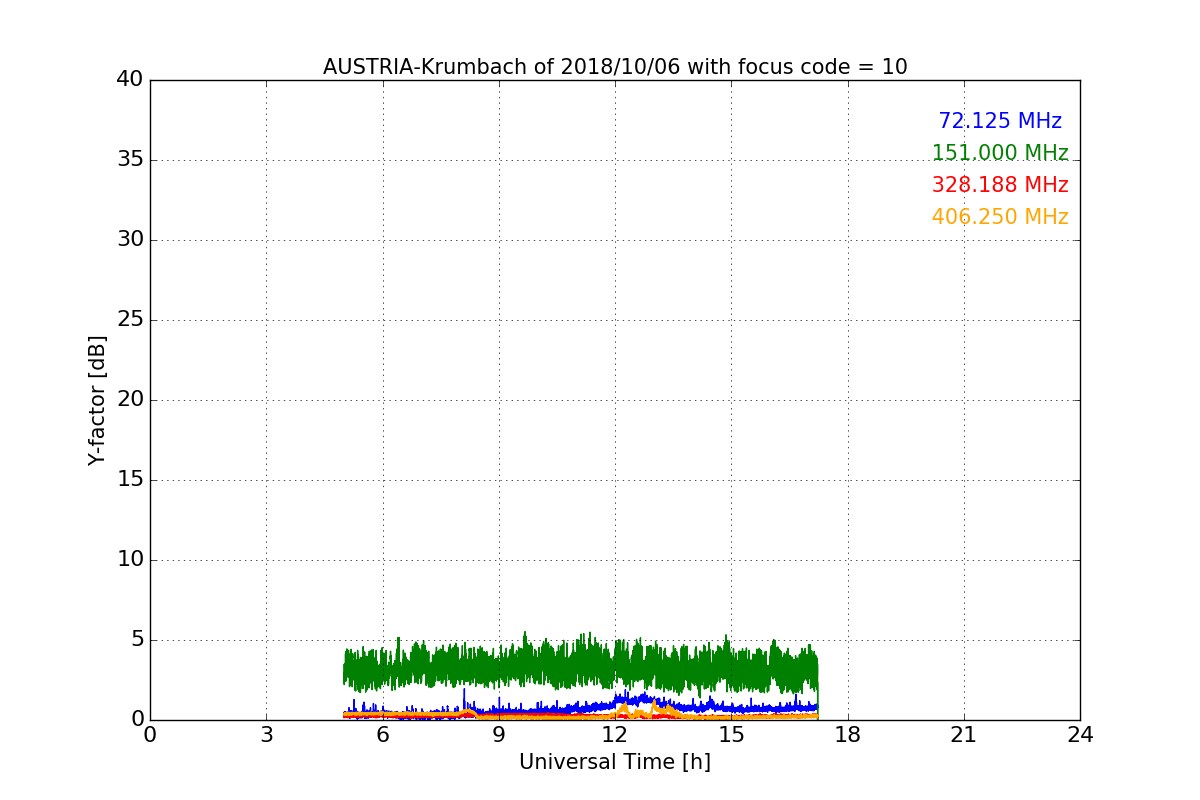Image resolution: width=1200 pixels, height=800 pixels.
Task: Click the x-axis tick label '6'
Action: point(382,735)
